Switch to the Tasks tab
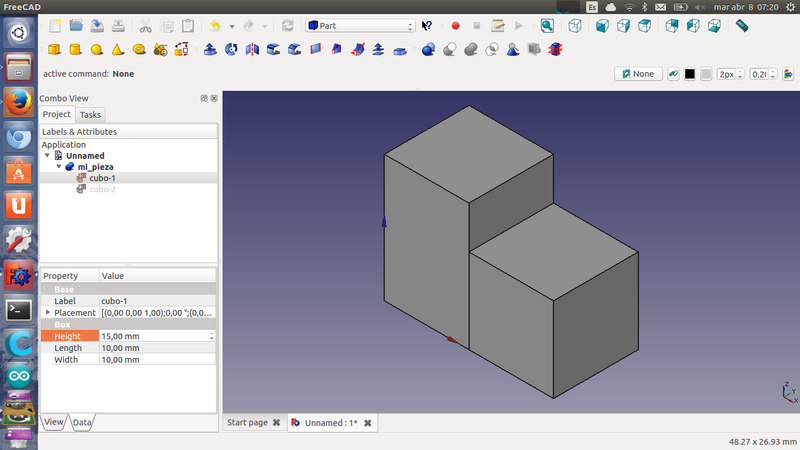Viewport: 800px width, 450px height. coord(90,115)
